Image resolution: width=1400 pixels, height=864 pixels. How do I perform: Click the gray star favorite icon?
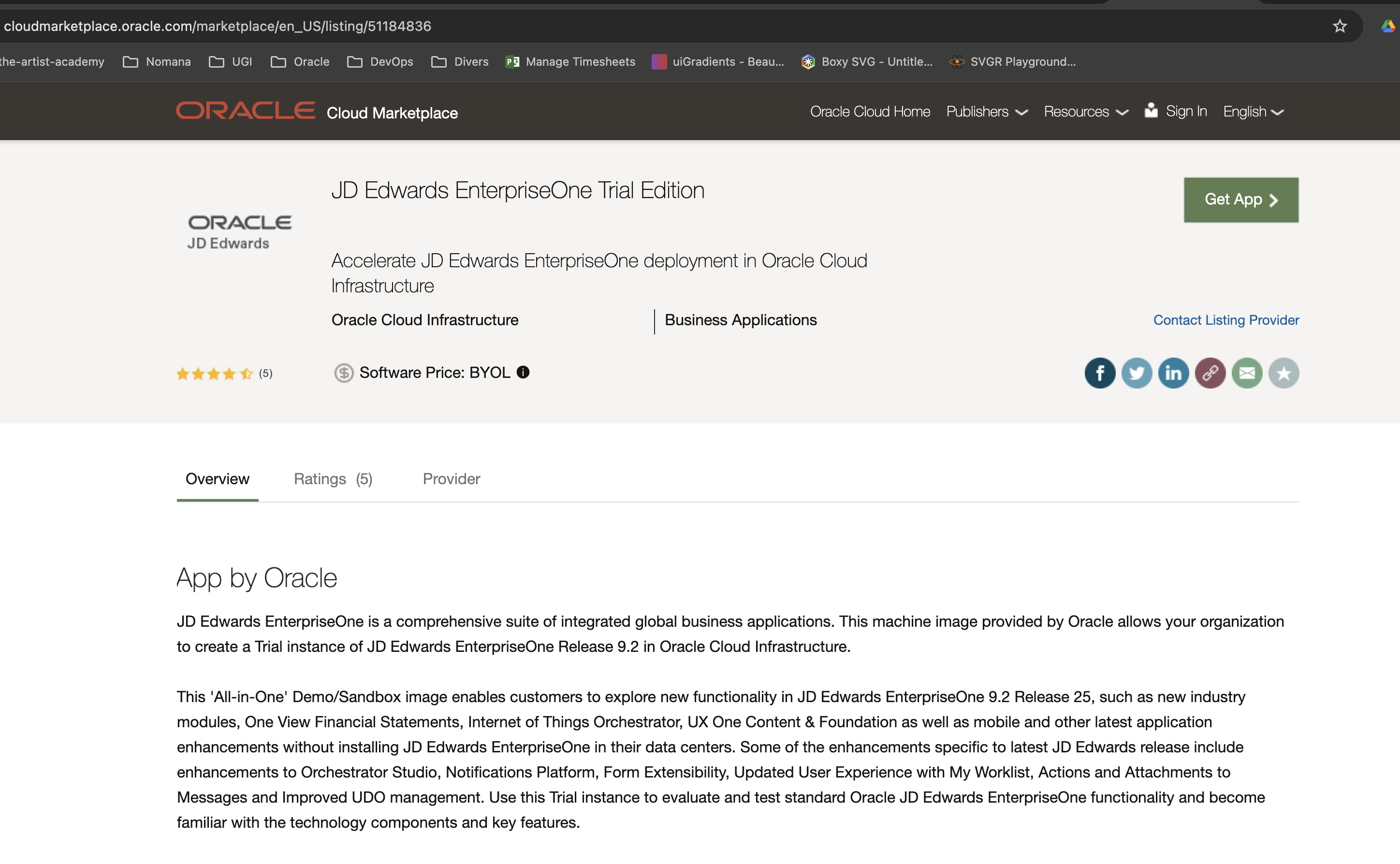[x=1283, y=373]
